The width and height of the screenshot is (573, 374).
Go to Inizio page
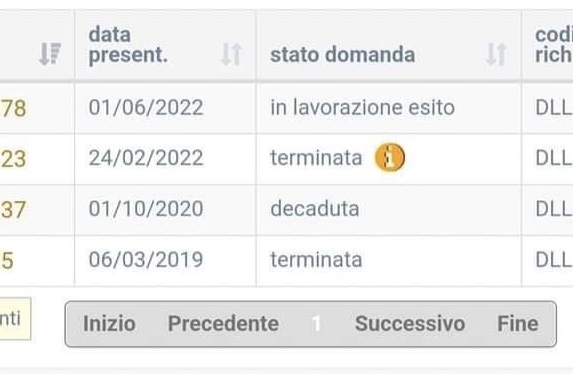click(x=109, y=324)
